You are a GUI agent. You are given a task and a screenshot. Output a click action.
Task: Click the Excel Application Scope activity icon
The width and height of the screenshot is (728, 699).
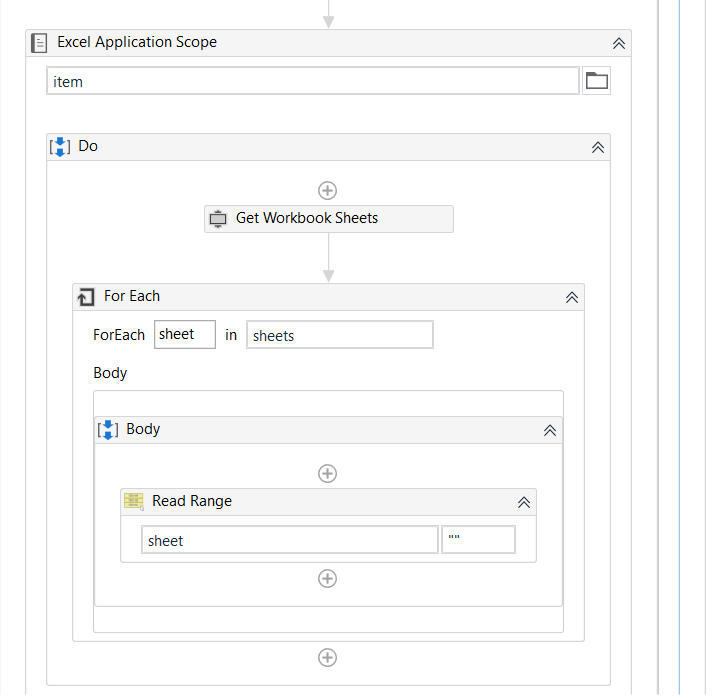click(x=40, y=43)
